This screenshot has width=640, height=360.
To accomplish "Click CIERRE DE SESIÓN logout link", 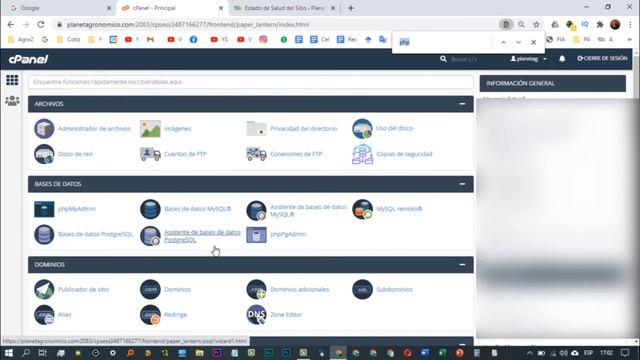I will coord(602,58).
